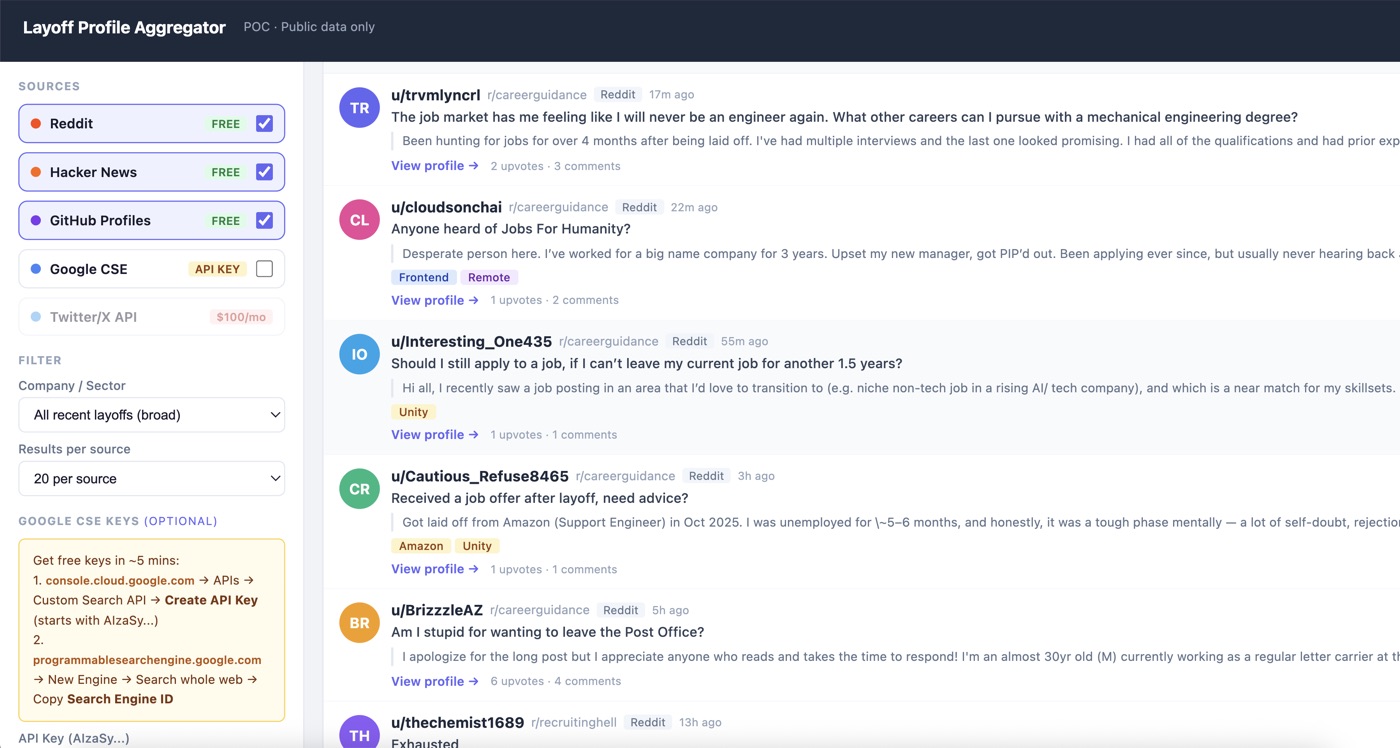1400x748 pixels.
Task: Click the Amazon tag on Cautious_Refuse8465's post
Action: [421, 546]
